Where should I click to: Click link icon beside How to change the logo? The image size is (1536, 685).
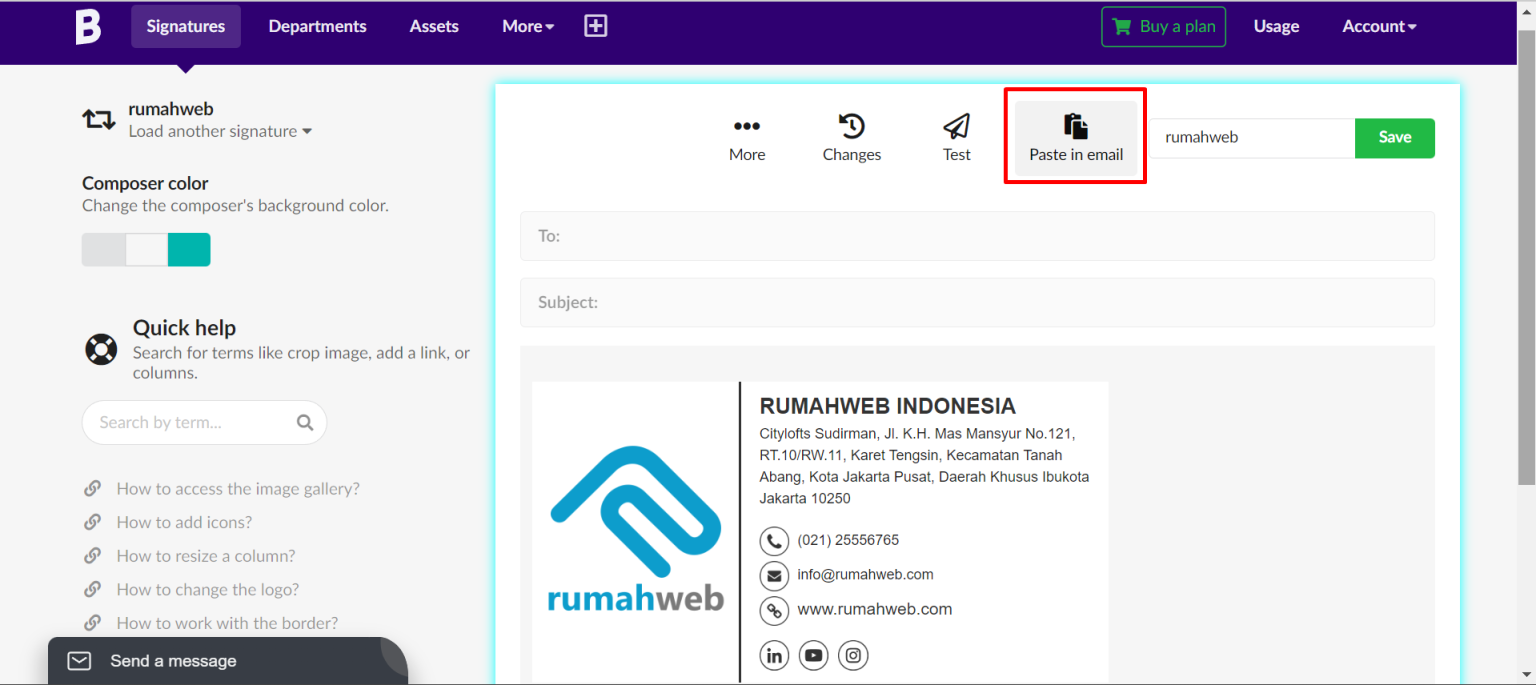93,589
